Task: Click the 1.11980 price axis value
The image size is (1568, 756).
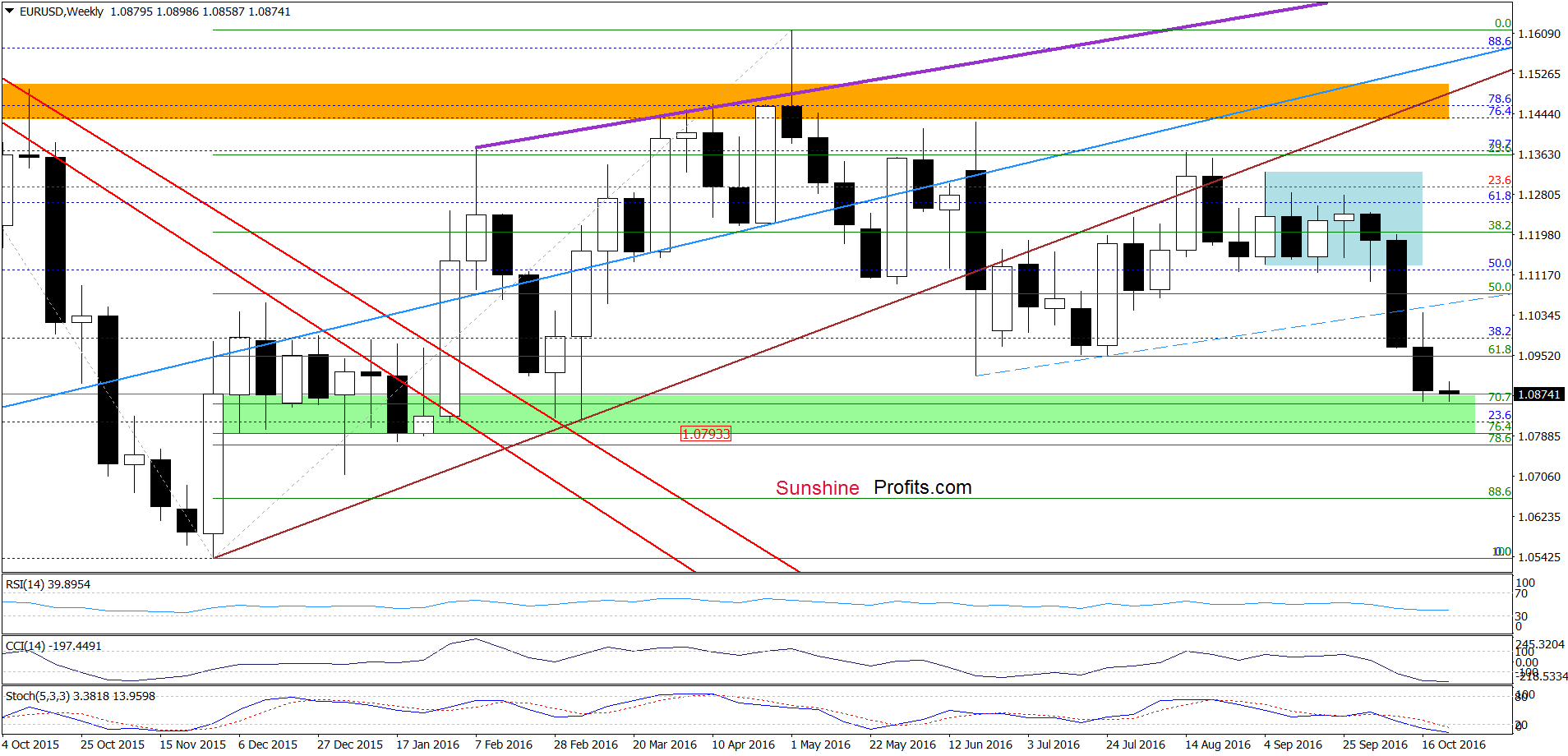Action: 1538,235
